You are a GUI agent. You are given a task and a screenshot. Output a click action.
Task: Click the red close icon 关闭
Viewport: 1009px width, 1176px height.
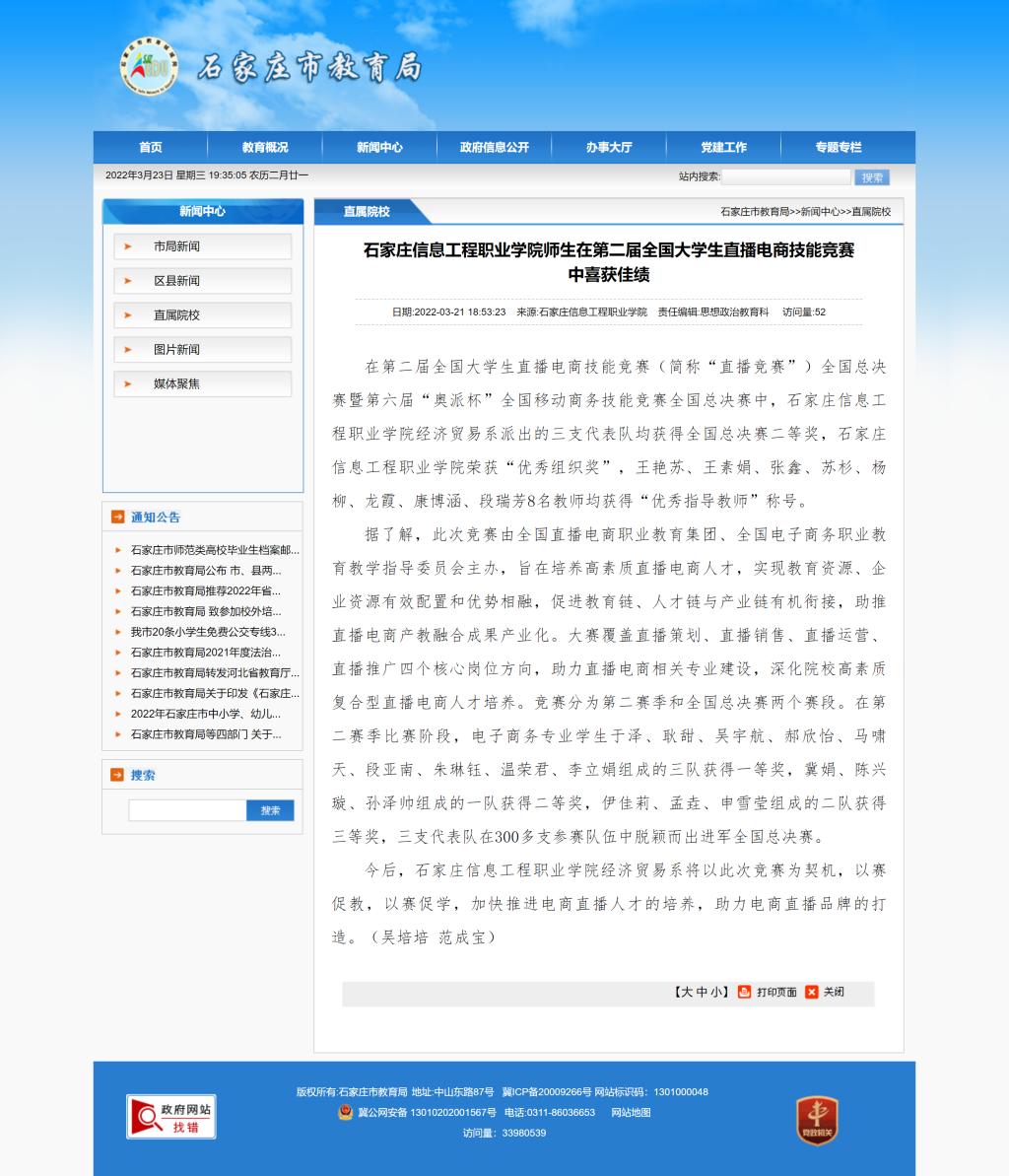(x=812, y=992)
